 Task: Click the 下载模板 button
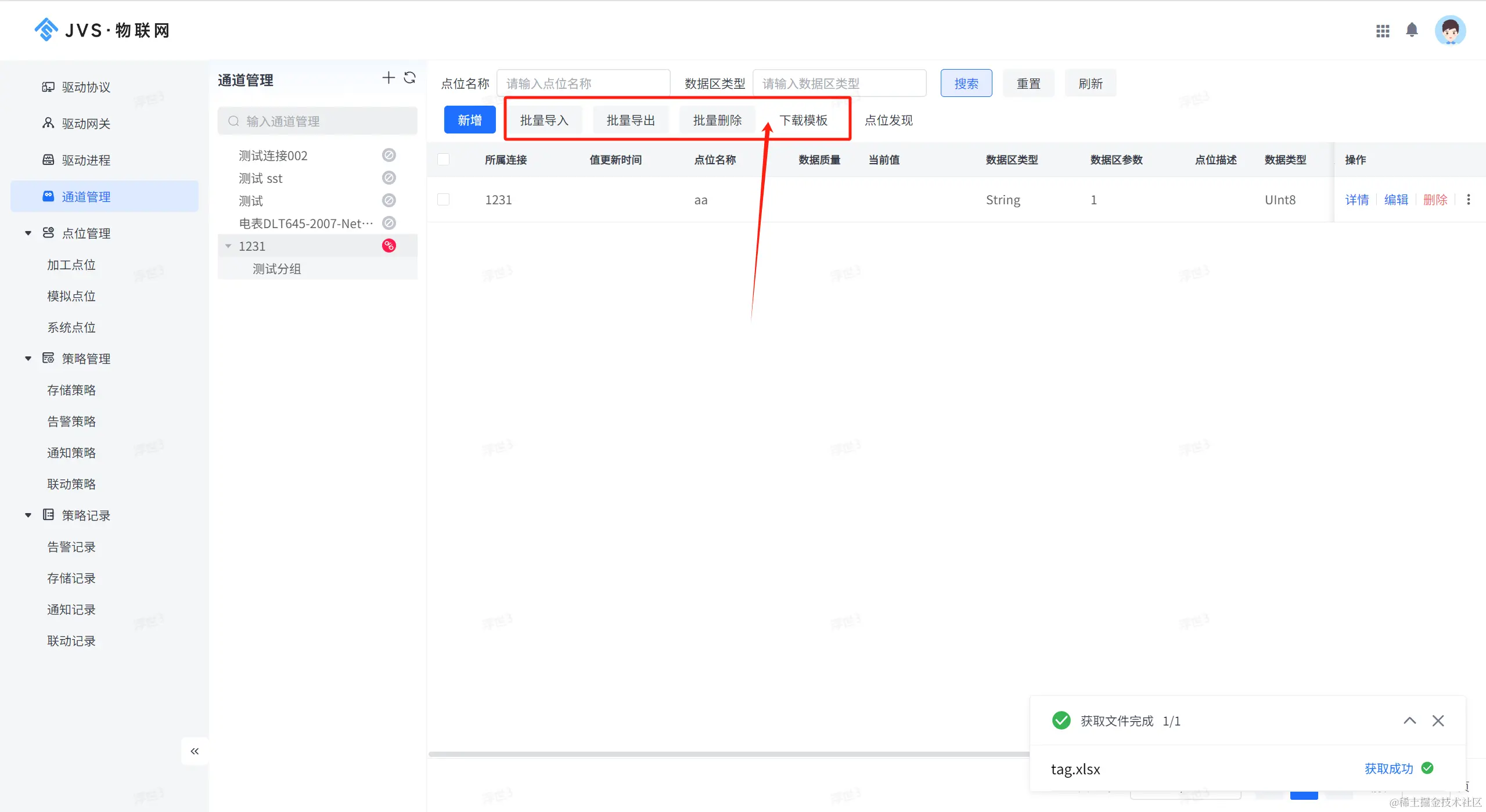click(803, 120)
